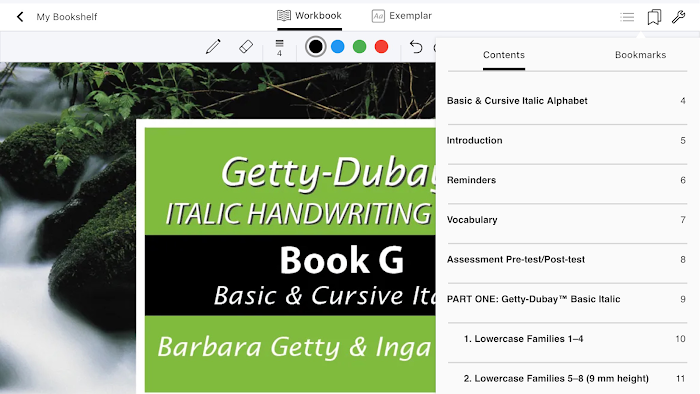This screenshot has width=700, height=394.
Task: Open PART ONE: Getty-Dubay Basic Italic
Action: [x=567, y=299]
